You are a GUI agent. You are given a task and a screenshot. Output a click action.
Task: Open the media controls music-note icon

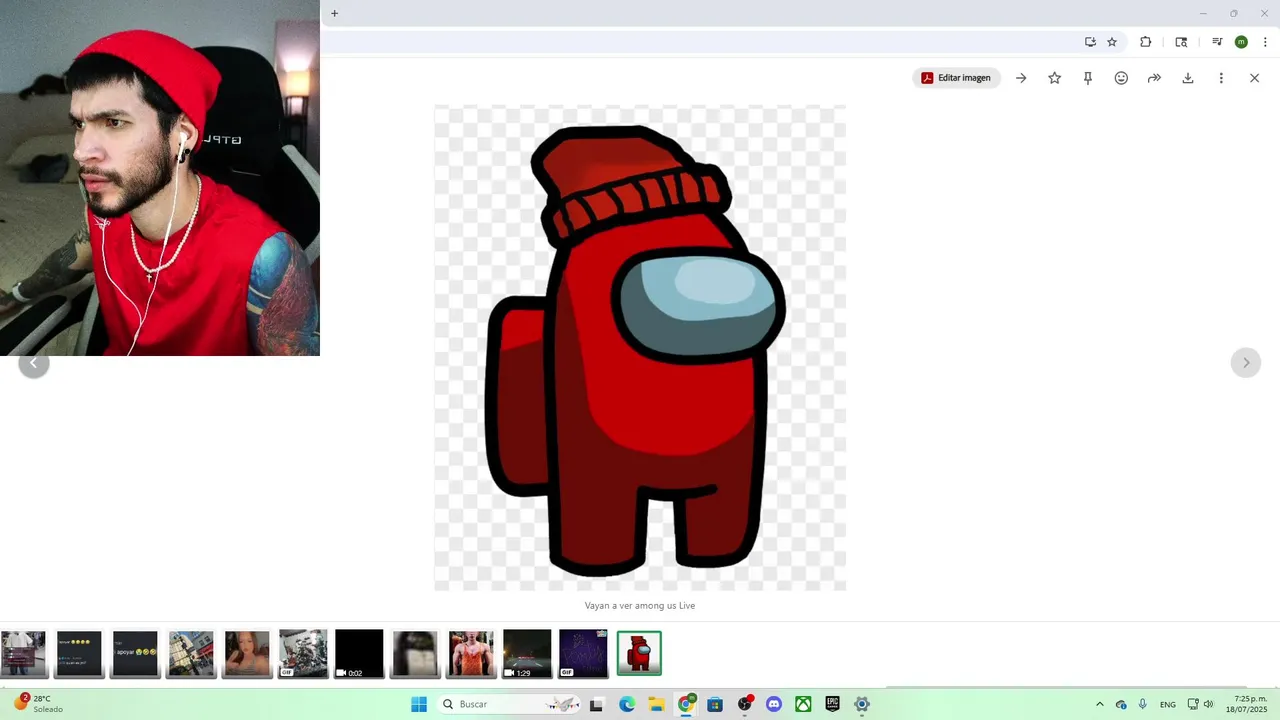pyautogui.click(x=1217, y=42)
